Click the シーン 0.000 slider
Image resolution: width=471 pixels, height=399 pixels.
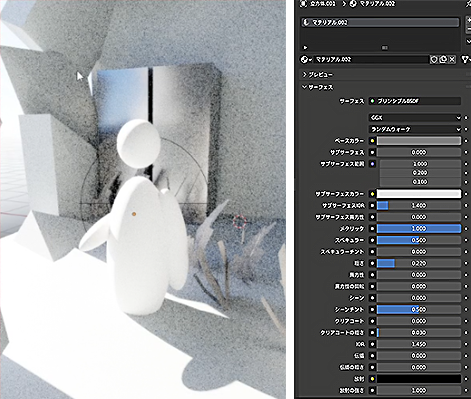(x=419, y=298)
